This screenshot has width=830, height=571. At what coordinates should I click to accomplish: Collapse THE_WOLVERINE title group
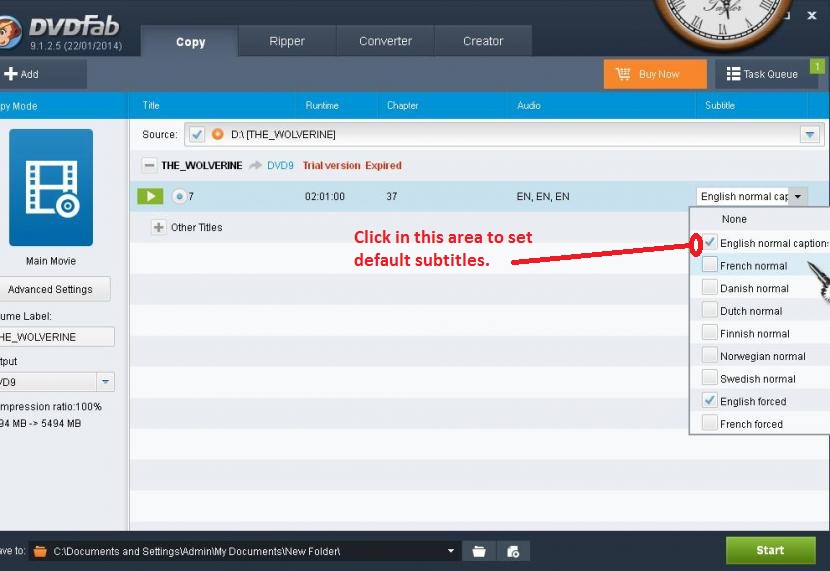(x=149, y=166)
